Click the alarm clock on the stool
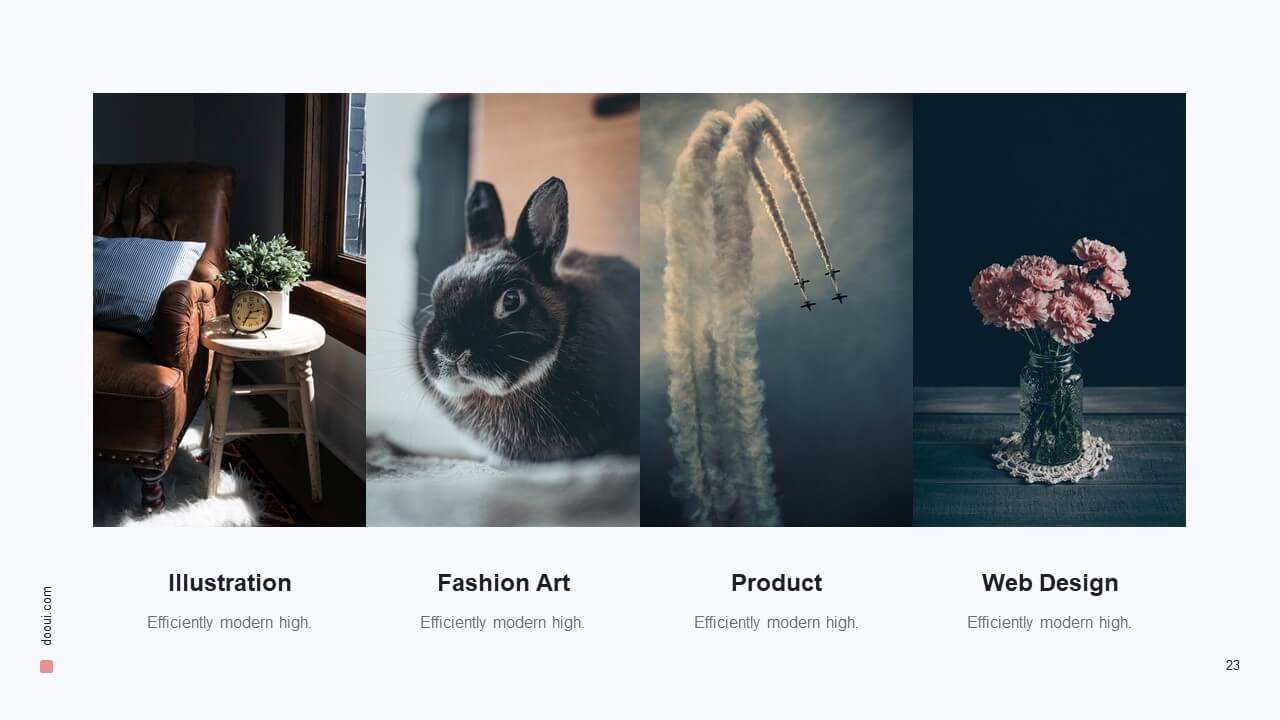 click(251, 311)
